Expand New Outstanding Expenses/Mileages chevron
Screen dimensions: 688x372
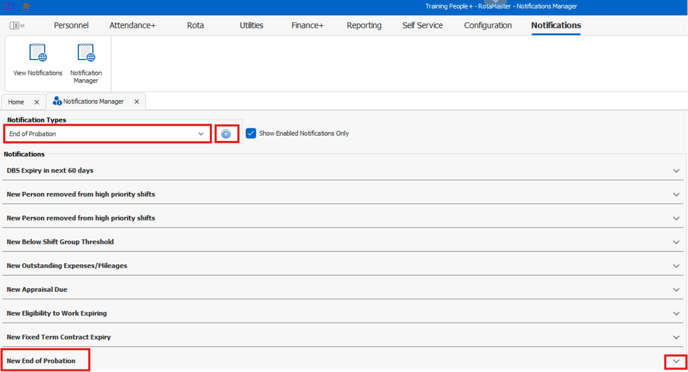(676, 266)
